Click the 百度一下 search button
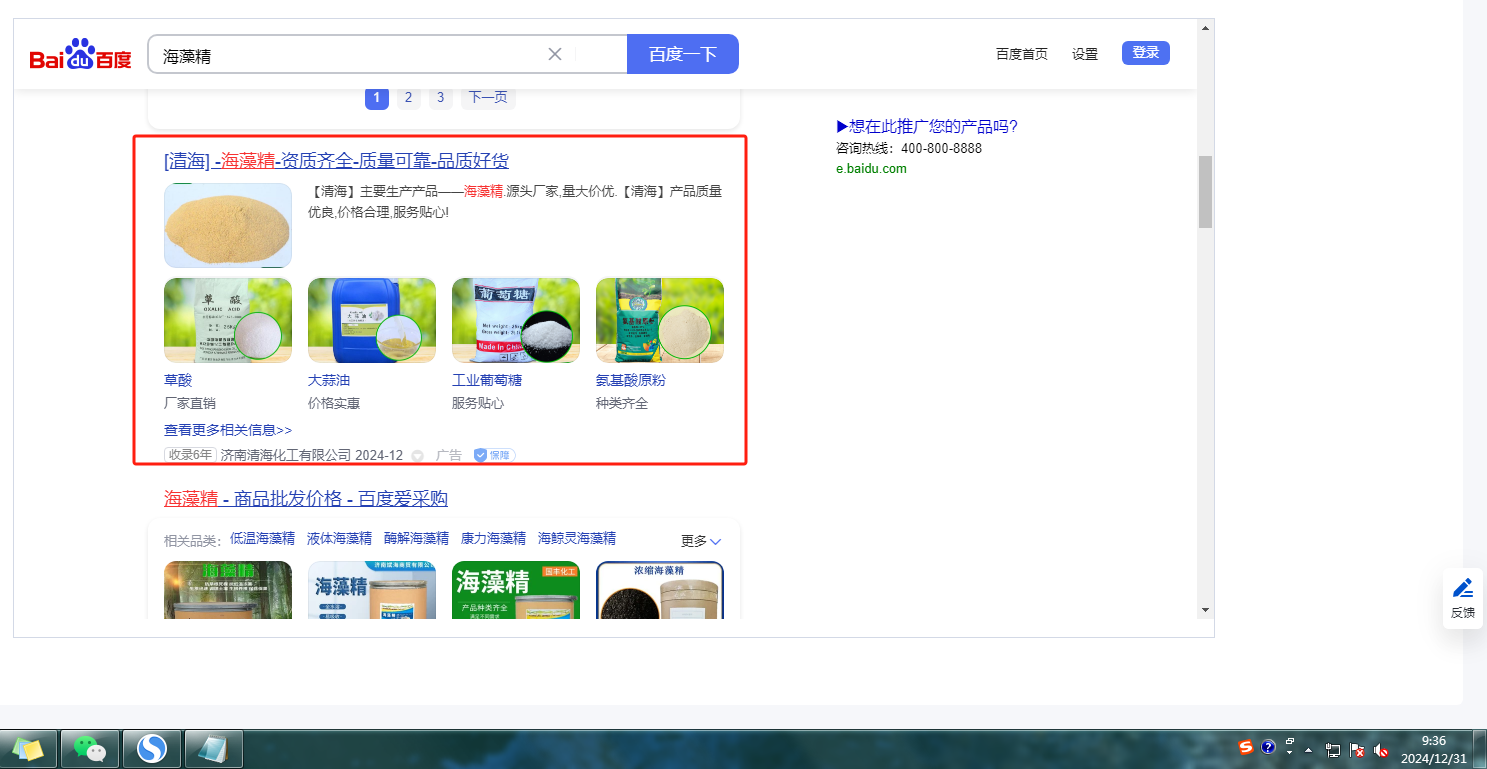Viewport: 1487px width, 769px height. pos(683,54)
